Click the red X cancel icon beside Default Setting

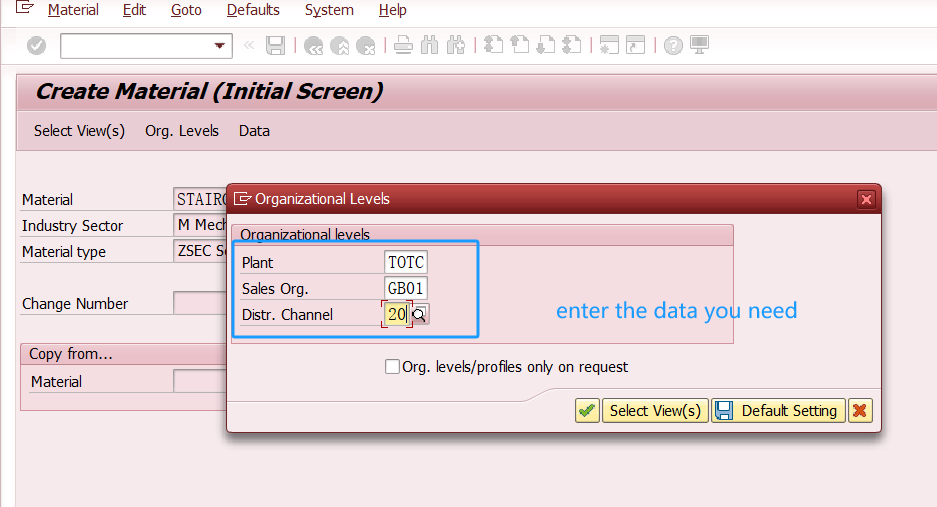(859, 411)
